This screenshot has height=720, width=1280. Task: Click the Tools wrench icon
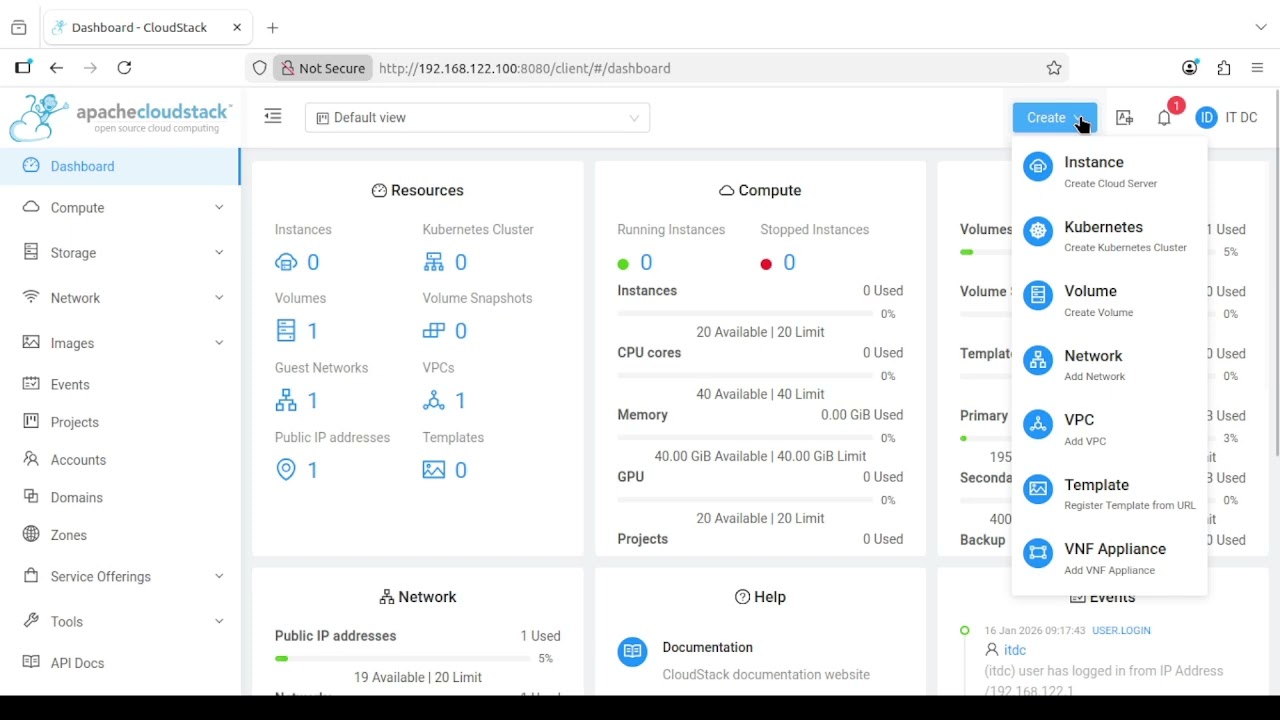[31, 621]
